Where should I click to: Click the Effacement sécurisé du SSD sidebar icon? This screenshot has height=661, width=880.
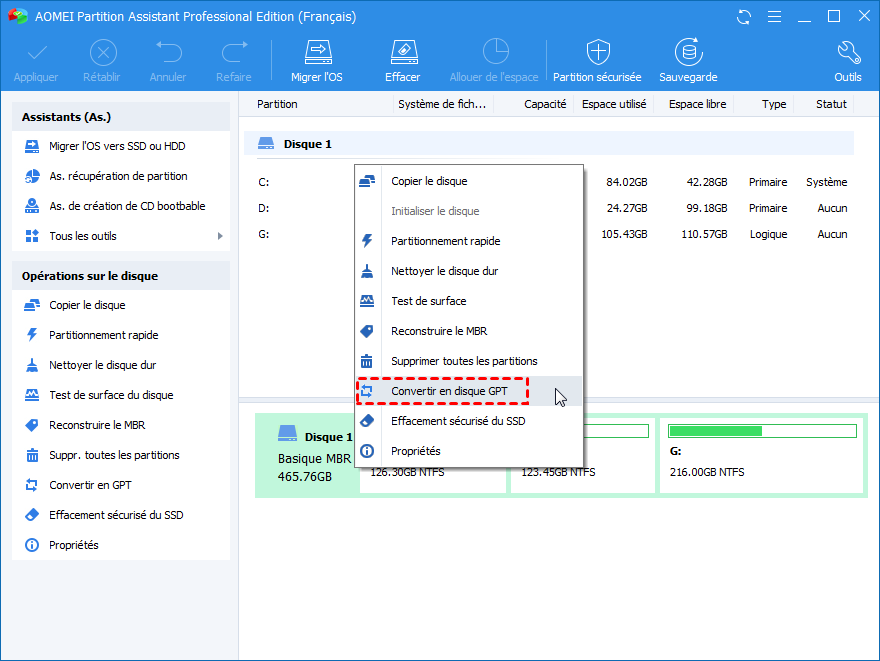(x=32, y=515)
